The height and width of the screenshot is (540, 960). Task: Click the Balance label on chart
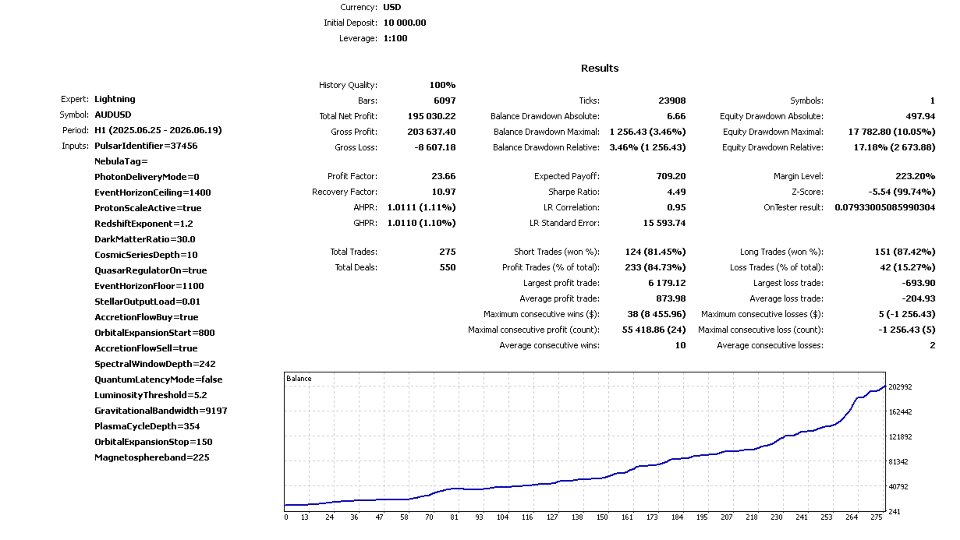tap(299, 378)
